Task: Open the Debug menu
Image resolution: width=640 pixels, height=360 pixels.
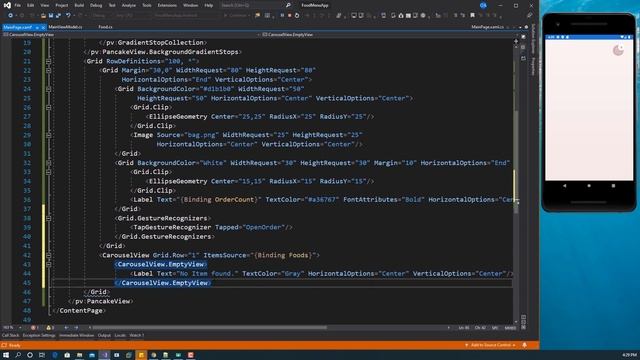Action: click(96, 5)
